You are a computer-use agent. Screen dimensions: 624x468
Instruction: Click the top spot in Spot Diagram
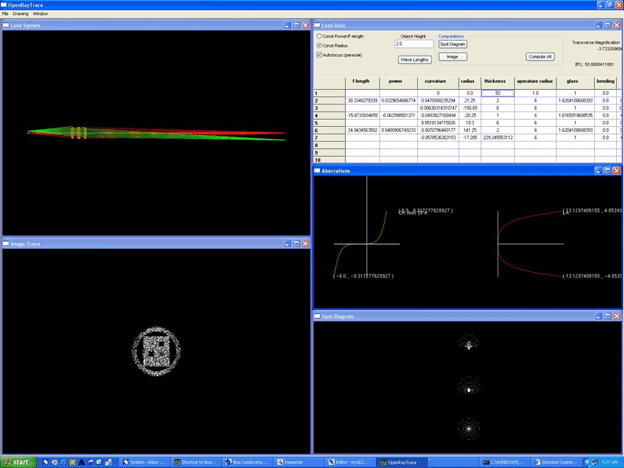point(469,343)
